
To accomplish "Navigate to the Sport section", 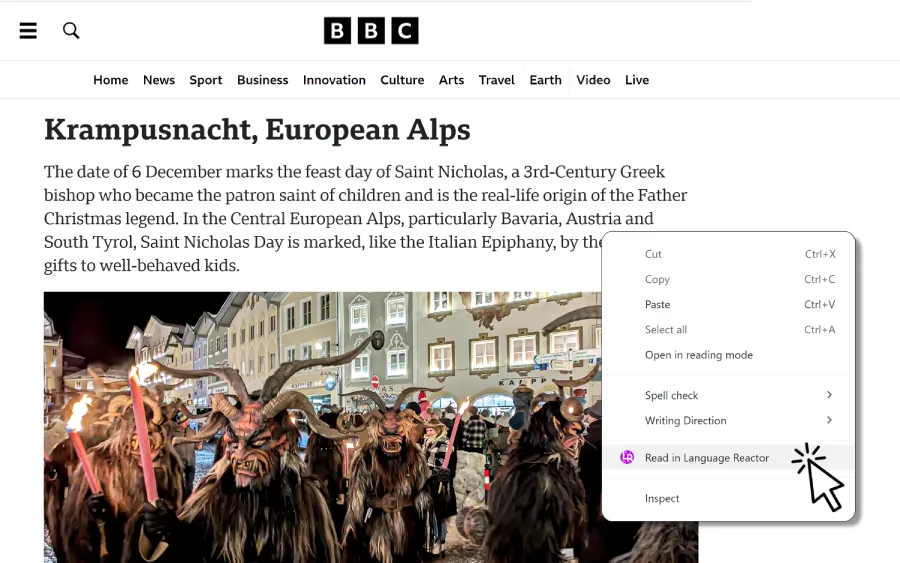I will pos(206,80).
